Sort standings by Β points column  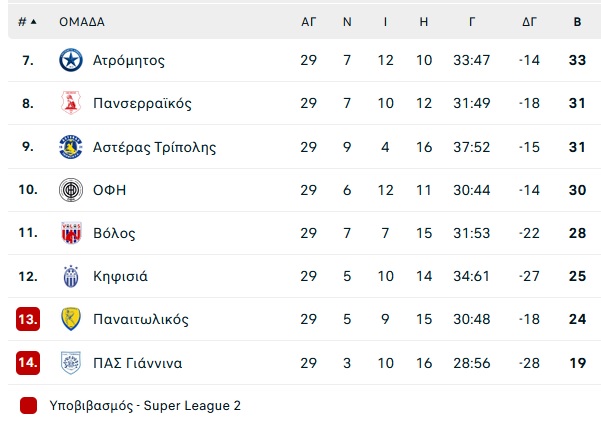(x=577, y=22)
